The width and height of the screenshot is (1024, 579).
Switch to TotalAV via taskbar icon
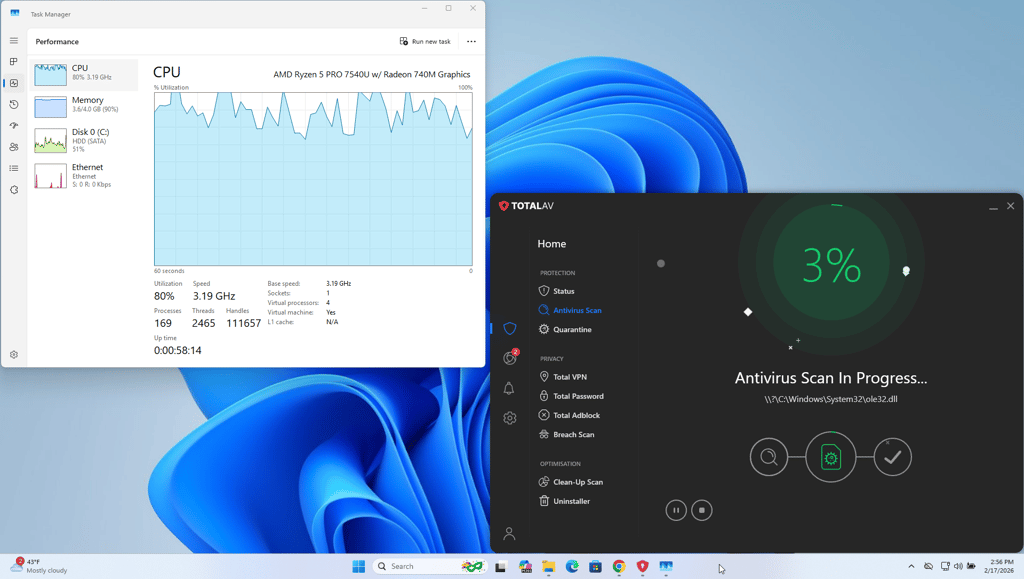click(x=643, y=567)
